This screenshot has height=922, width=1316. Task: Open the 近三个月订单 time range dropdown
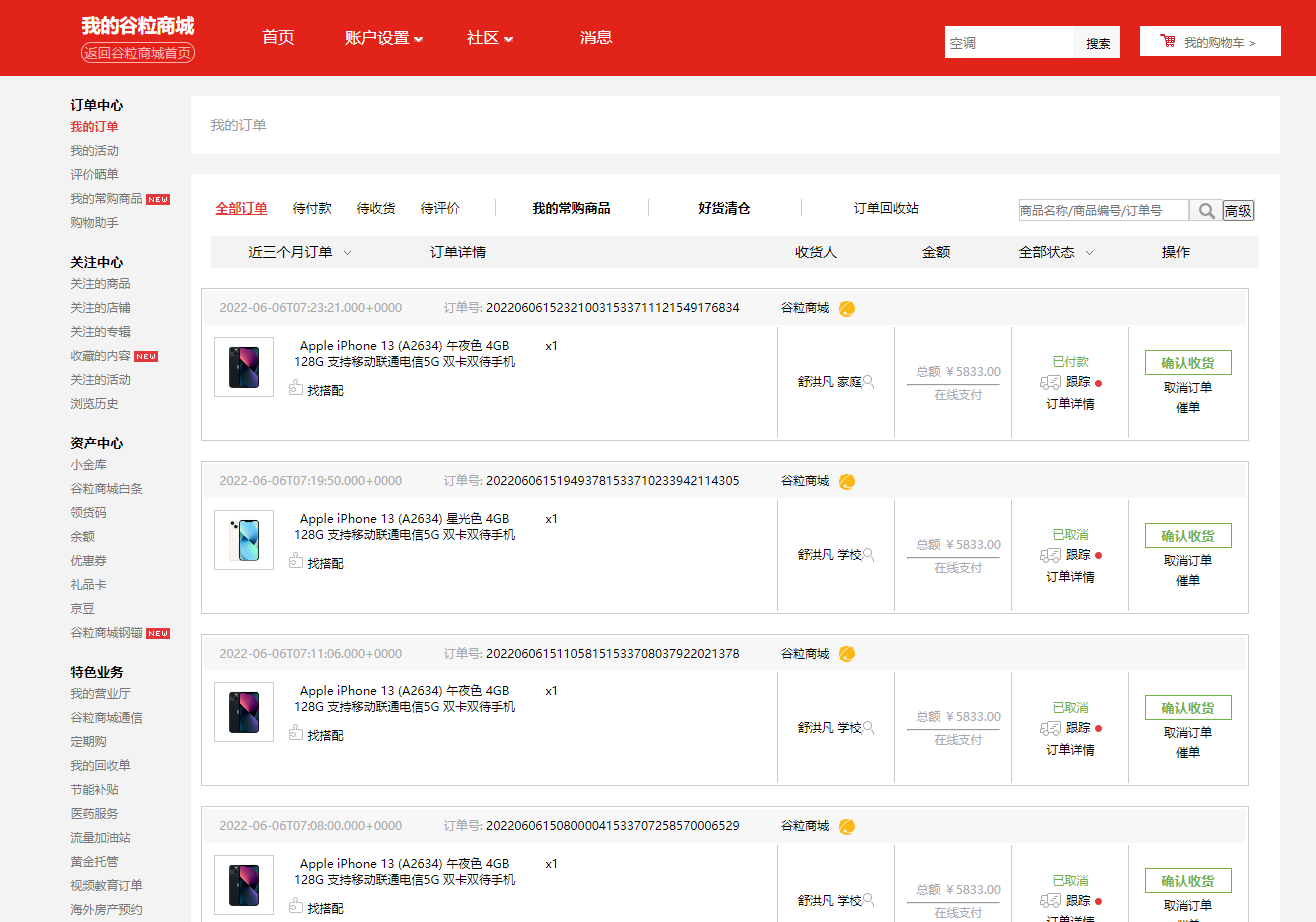click(300, 252)
